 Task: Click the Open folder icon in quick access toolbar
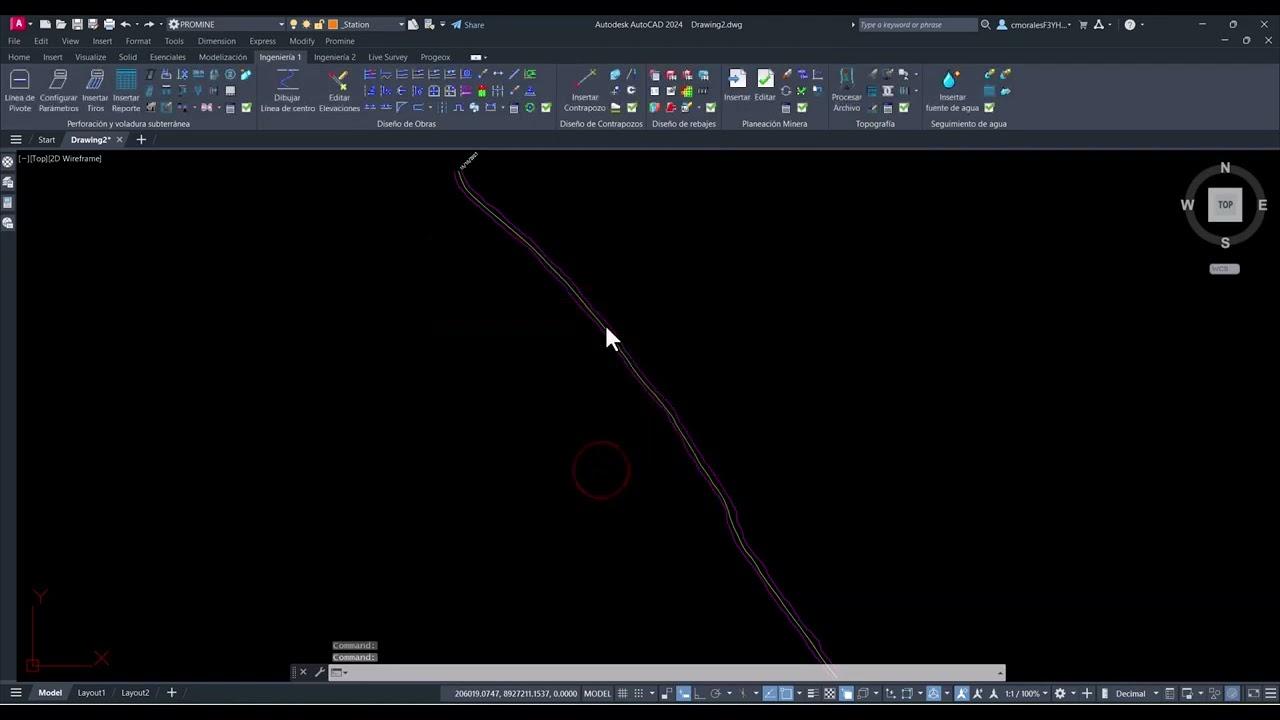tap(61, 24)
